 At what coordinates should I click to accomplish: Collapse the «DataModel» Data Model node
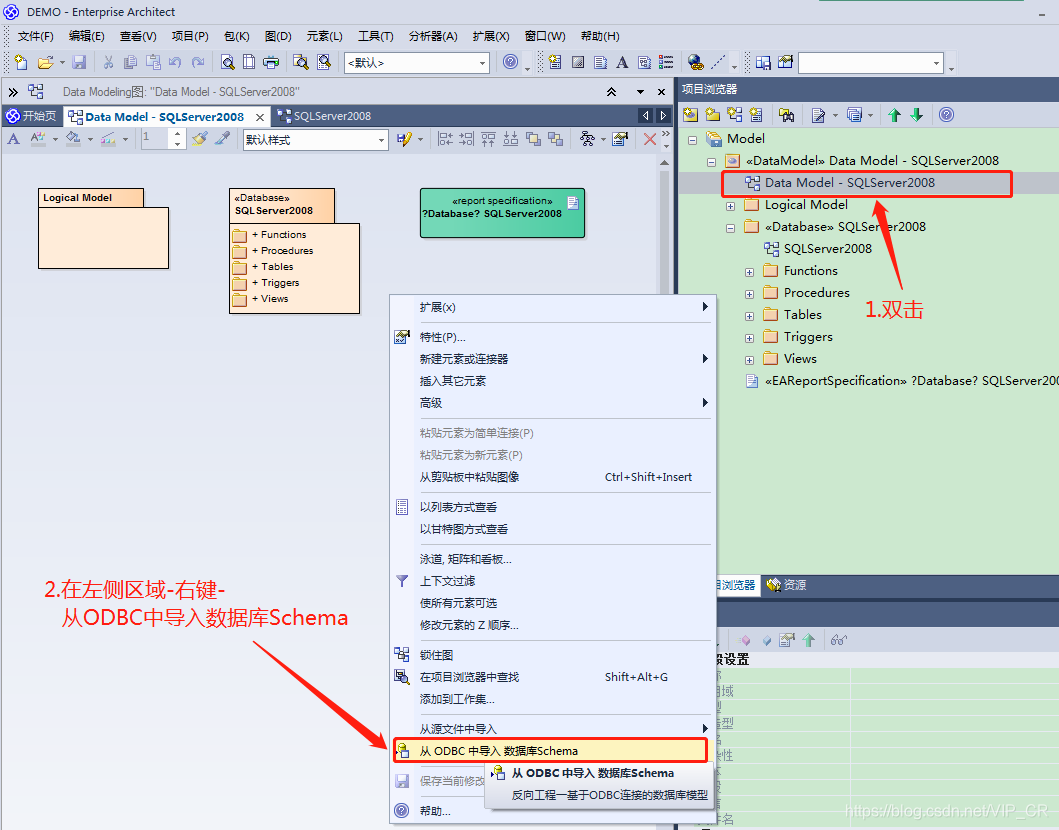[x=711, y=162]
